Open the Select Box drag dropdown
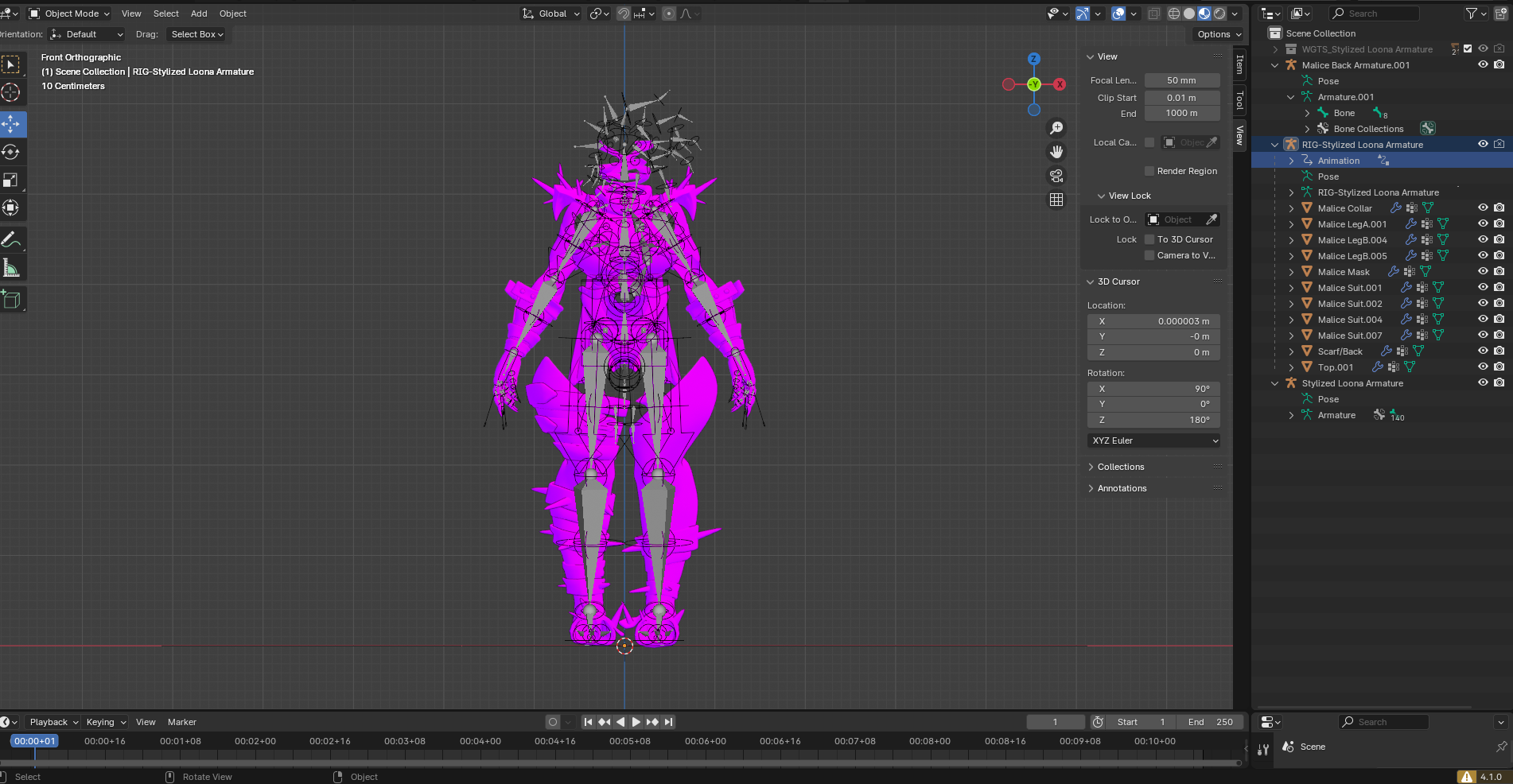Screen dimensions: 1513x784 coord(196,34)
